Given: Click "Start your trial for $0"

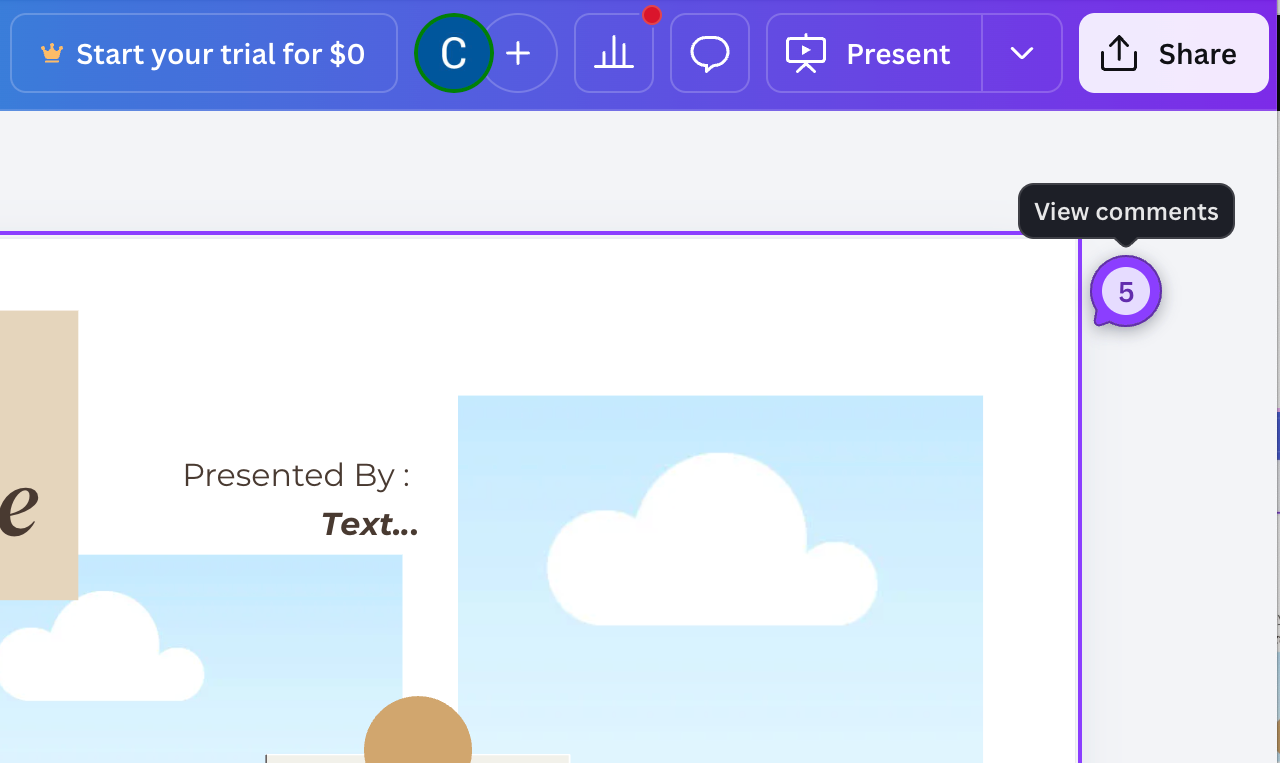Looking at the screenshot, I should click(220, 54).
